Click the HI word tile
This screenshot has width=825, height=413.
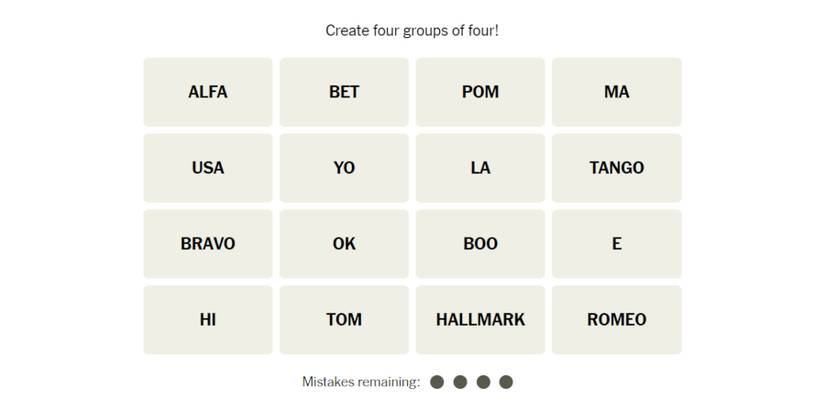point(208,320)
